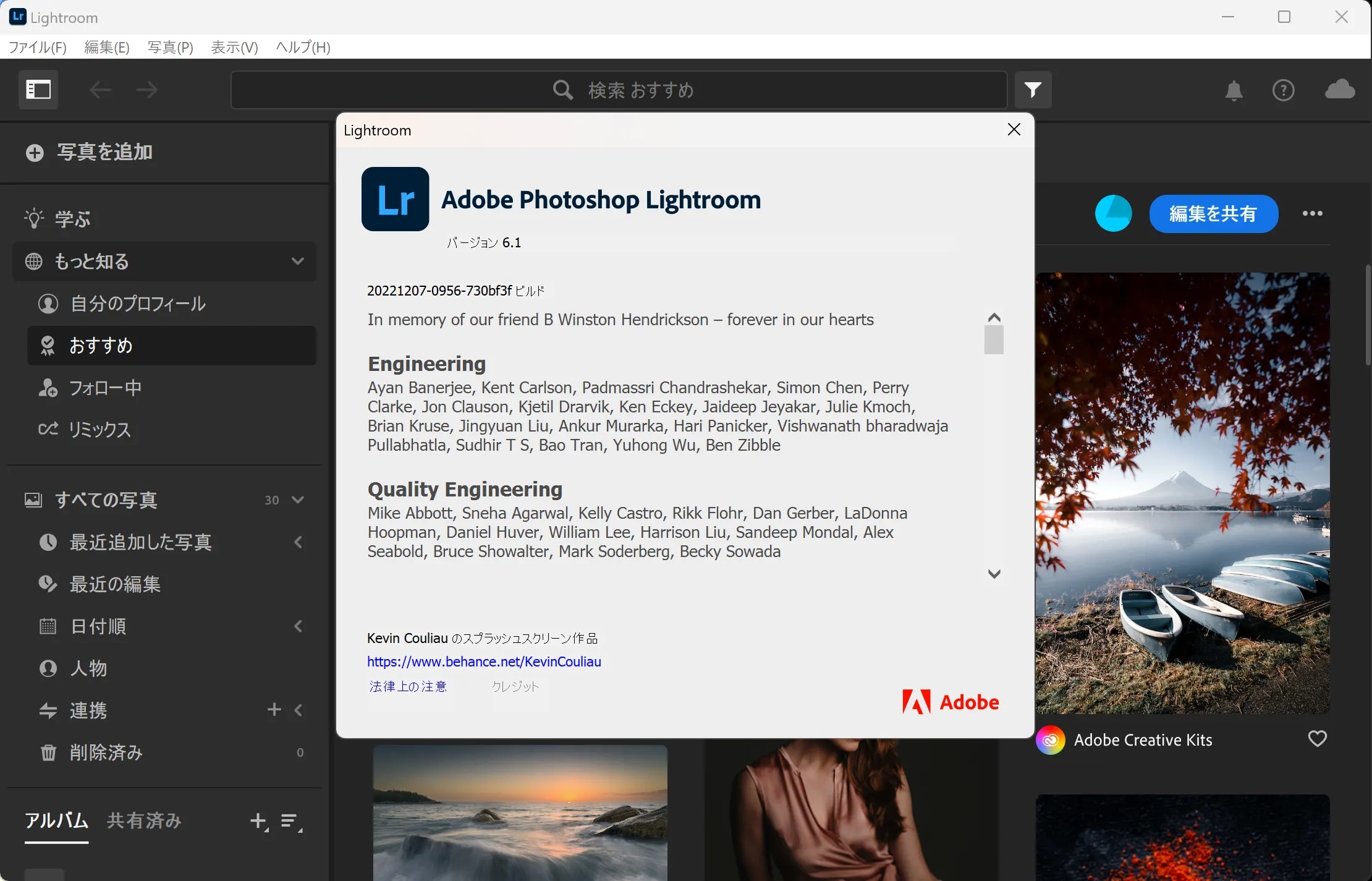The image size is (1372, 881).
Task: Click the Lr logo in About dialog
Action: click(x=395, y=199)
